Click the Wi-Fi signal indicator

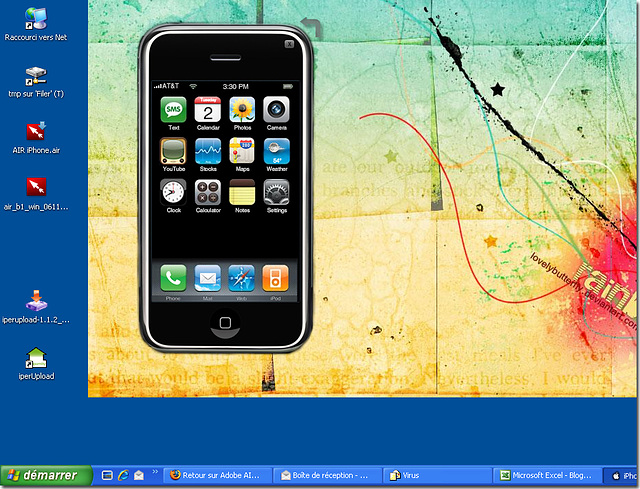193,87
